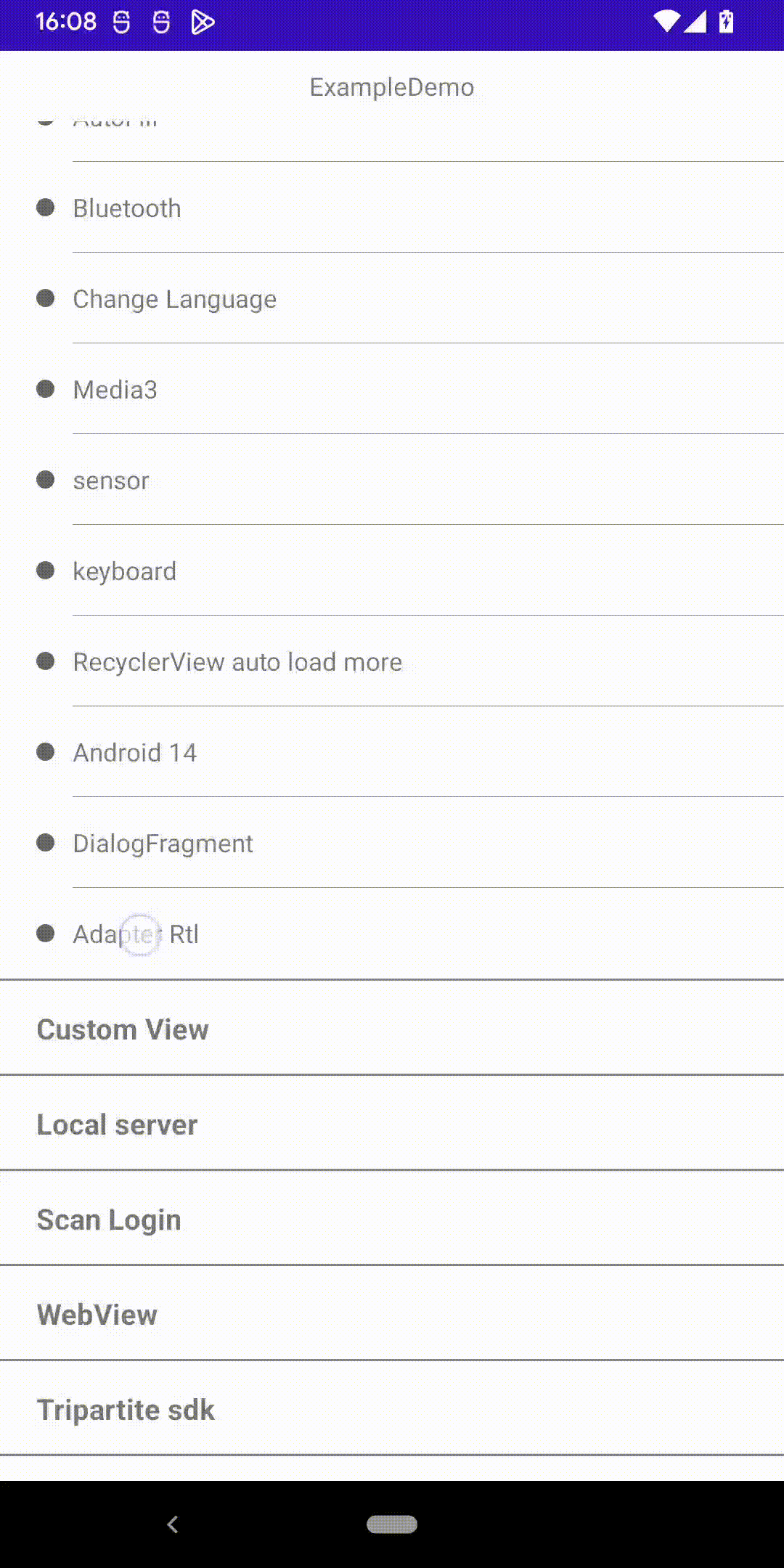The height and width of the screenshot is (1568, 784).
Task: Tap the bullet dot beside keyboard
Action: [46, 571]
